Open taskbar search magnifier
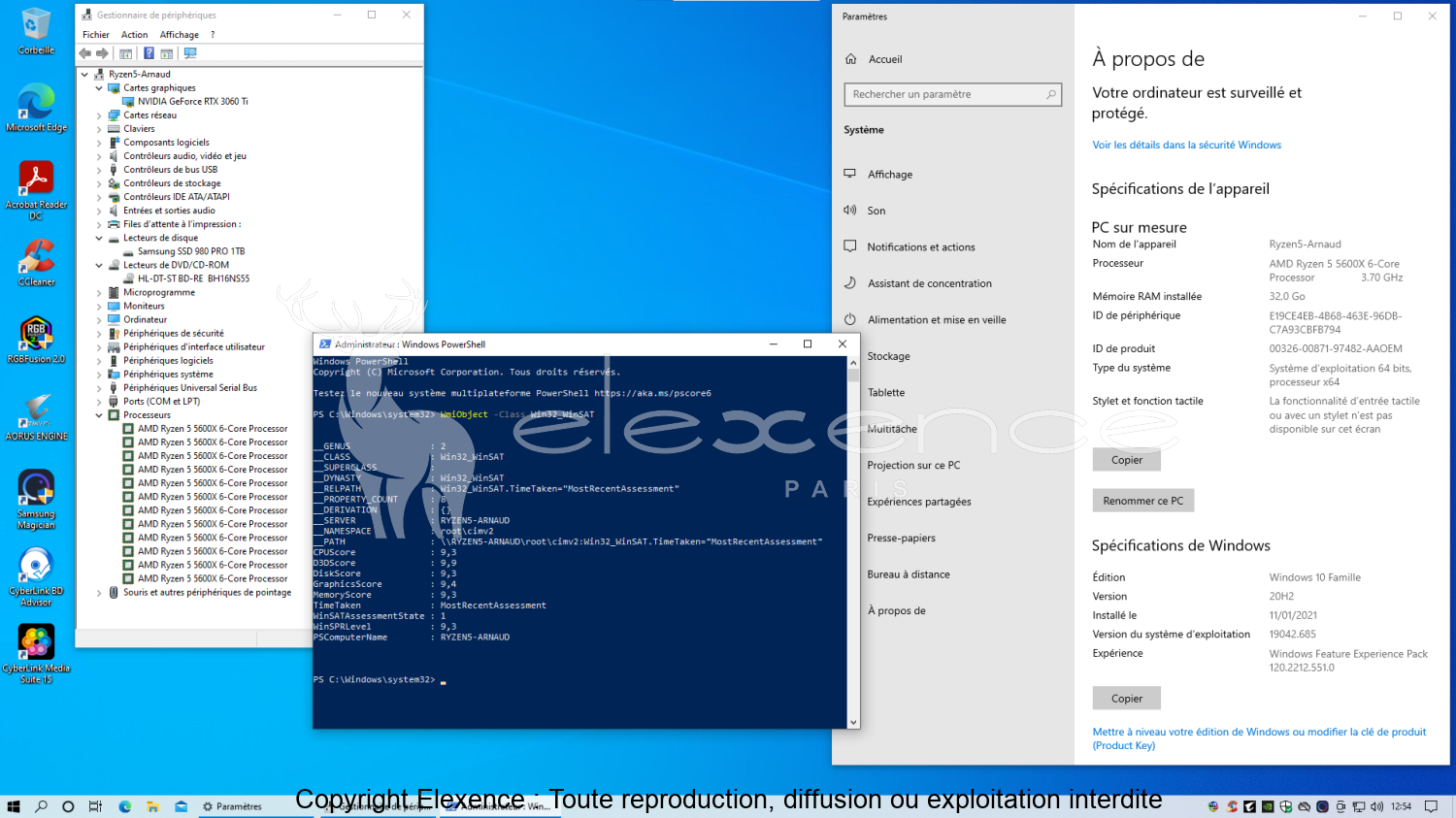This screenshot has height=818, width=1456. pos(41,806)
